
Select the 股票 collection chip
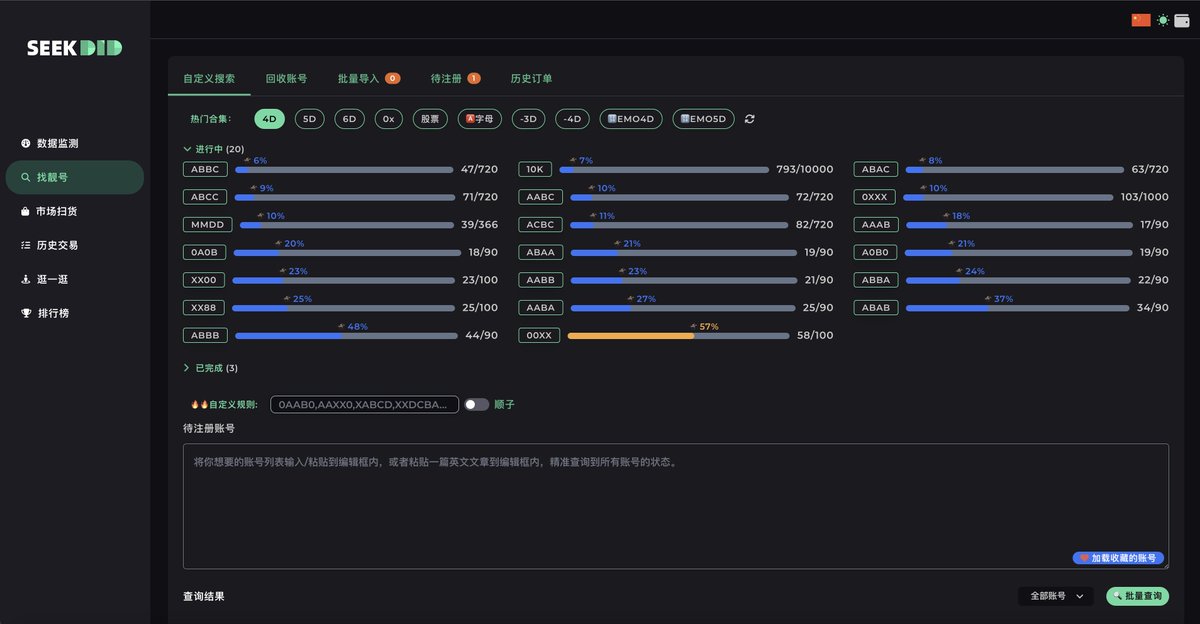click(430, 119)
